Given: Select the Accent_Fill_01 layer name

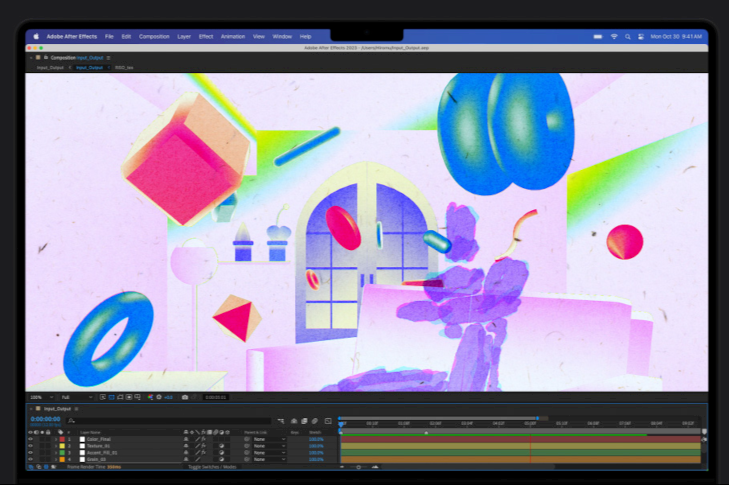Looking at the screenshot, I should [102, 452].
